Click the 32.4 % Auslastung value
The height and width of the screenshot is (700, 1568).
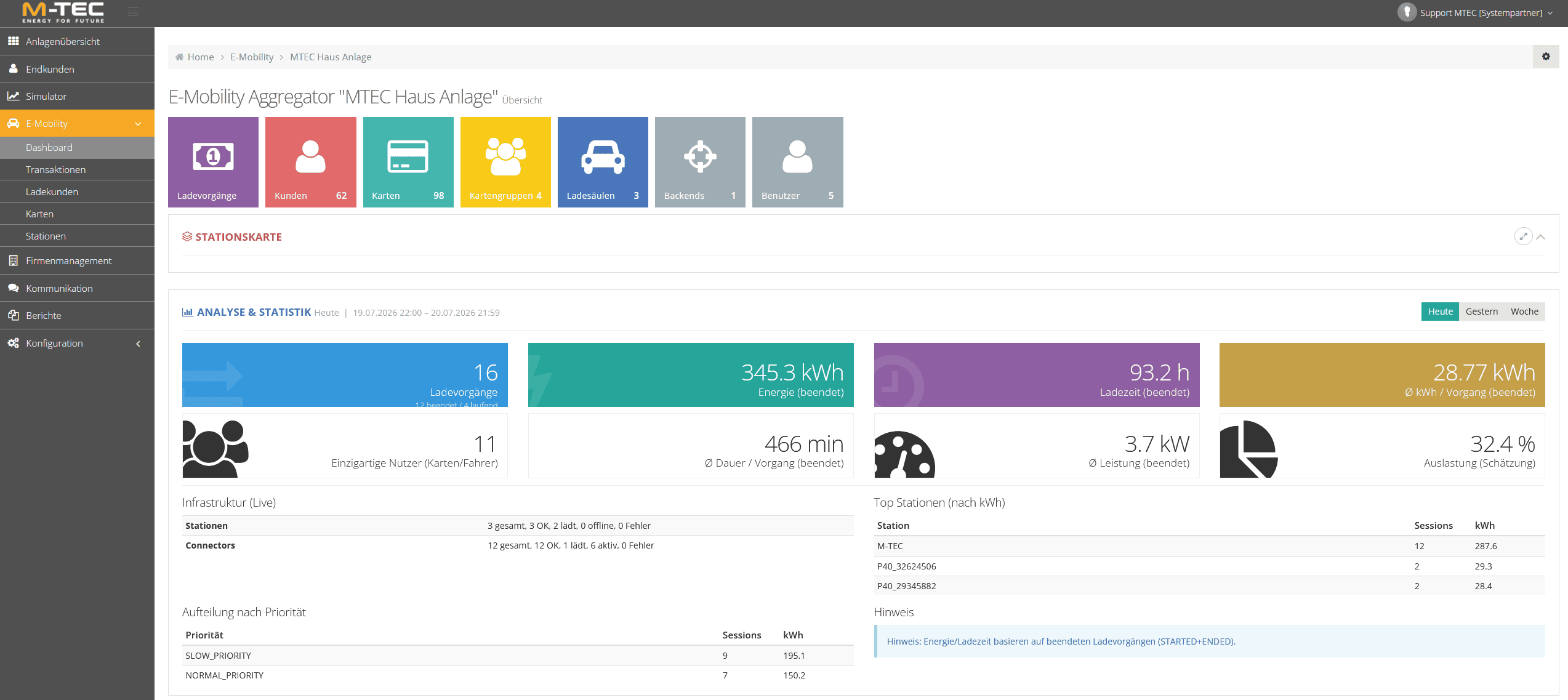(x=1502, y=444)
